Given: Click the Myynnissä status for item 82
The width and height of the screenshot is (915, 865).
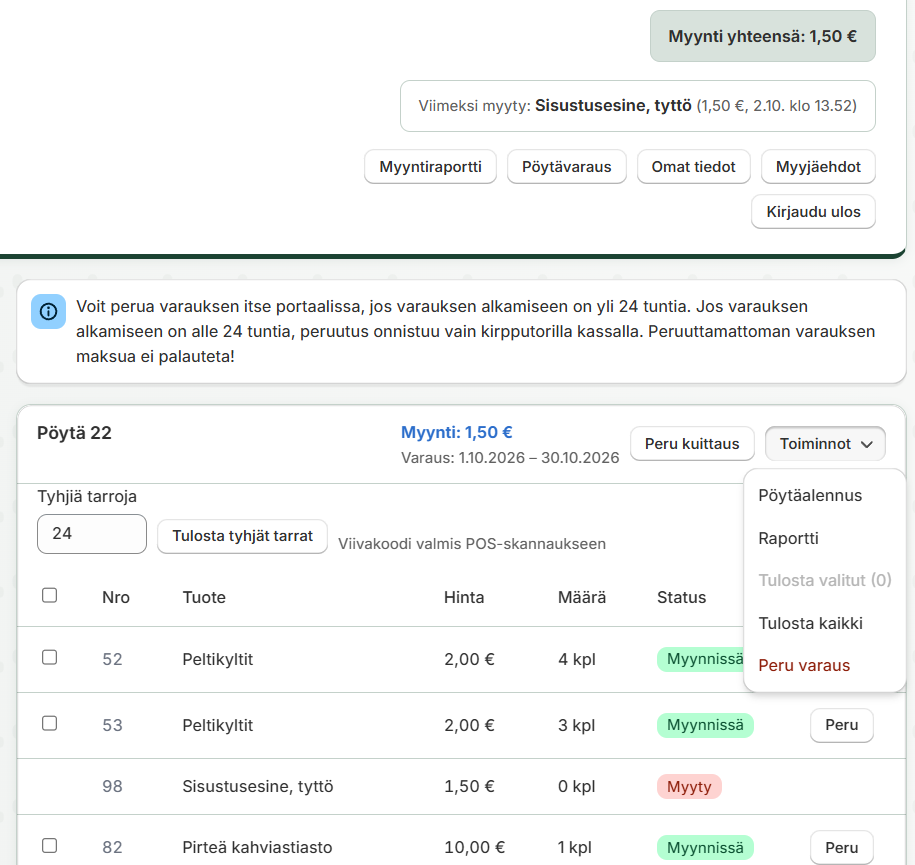Looking at the screenshot, I should point(705,847).
